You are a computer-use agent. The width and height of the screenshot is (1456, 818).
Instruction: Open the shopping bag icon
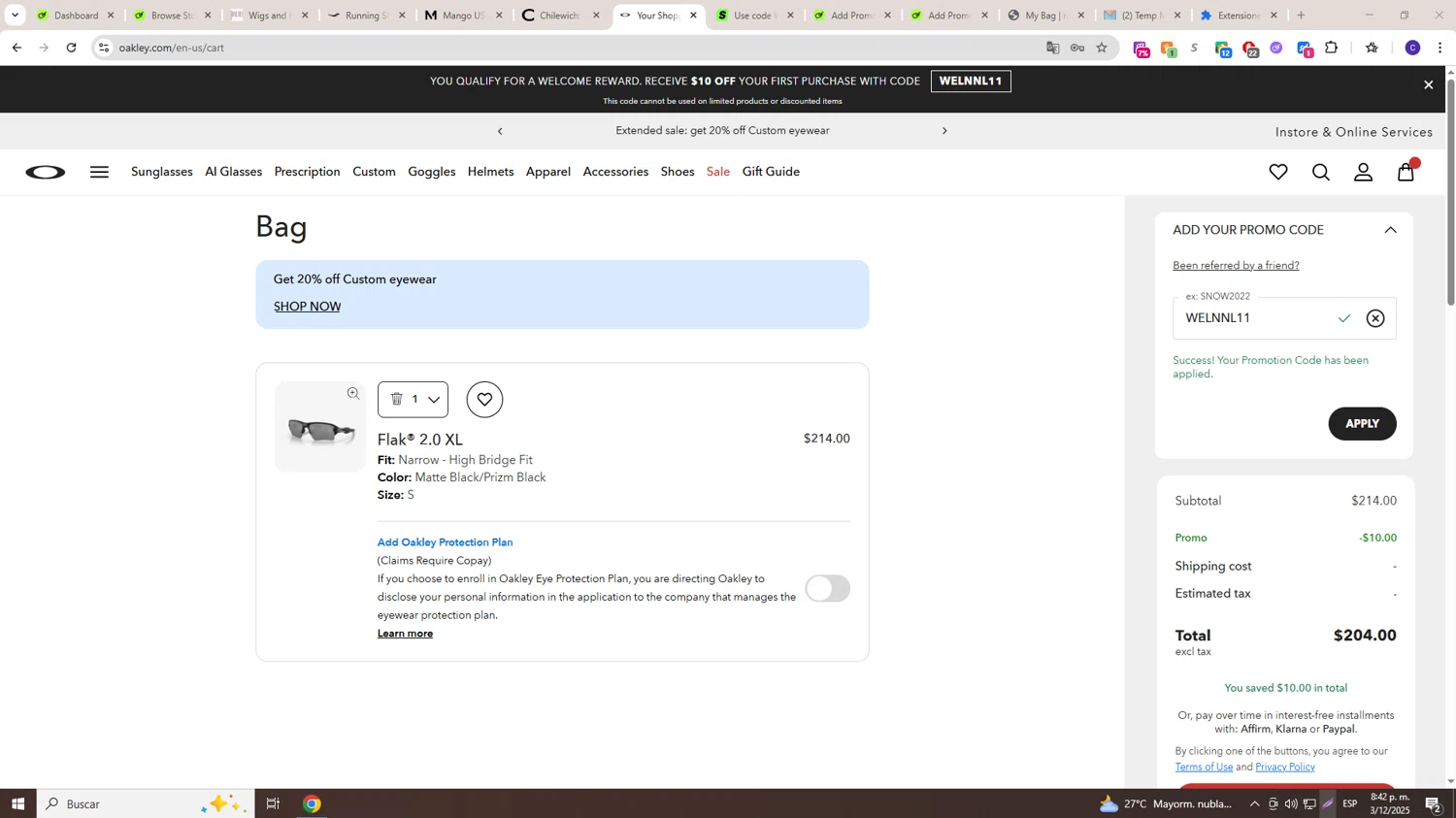click(1406, 172)
